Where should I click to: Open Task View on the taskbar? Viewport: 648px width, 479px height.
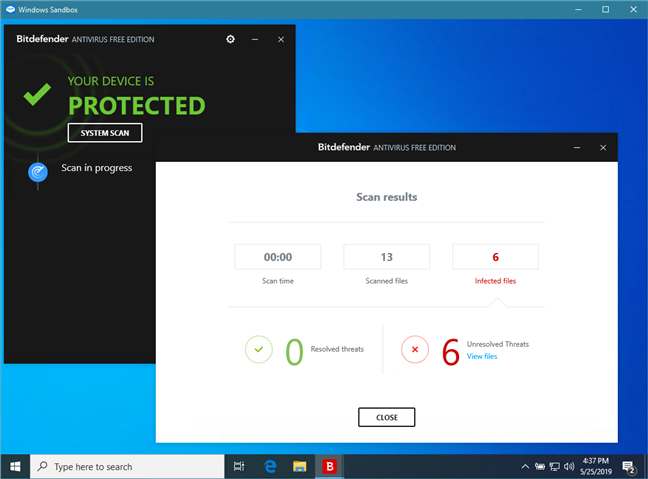[239, 467]
